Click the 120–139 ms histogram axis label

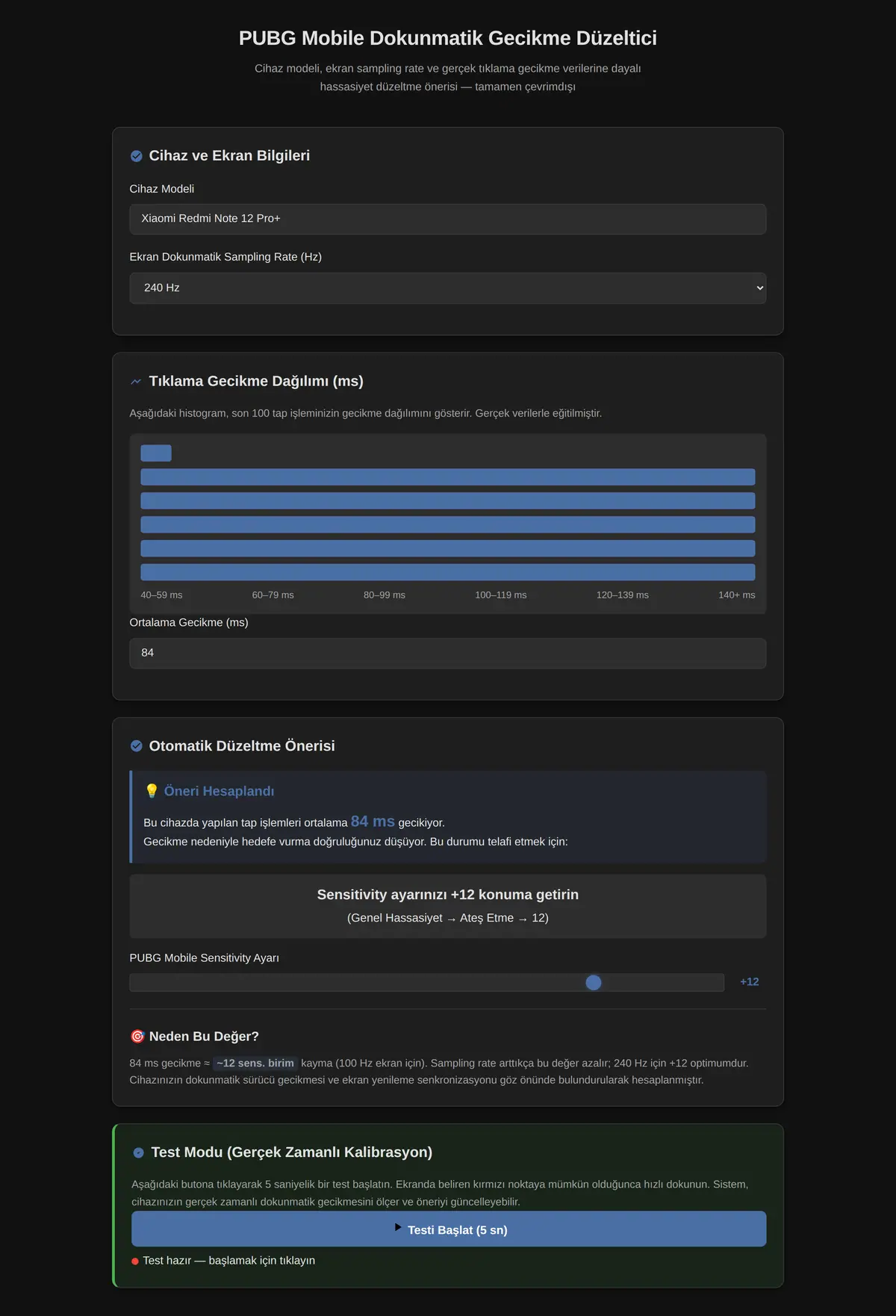click(623, 595)
